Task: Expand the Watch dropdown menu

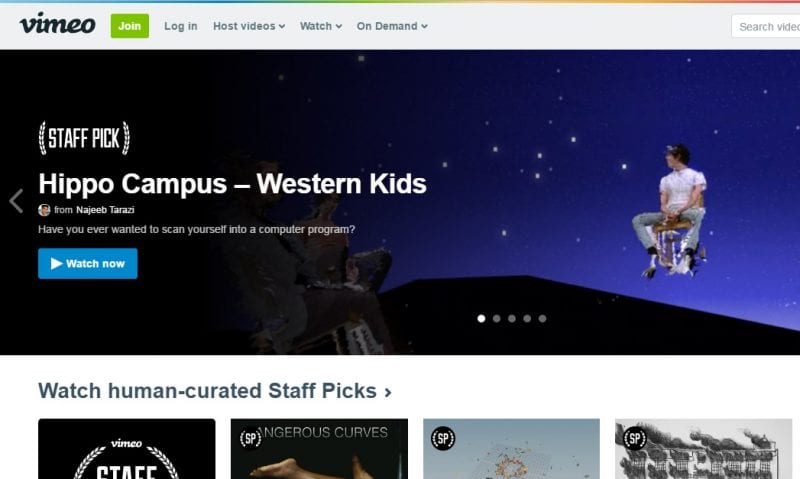Action: (x=321, y=26)
